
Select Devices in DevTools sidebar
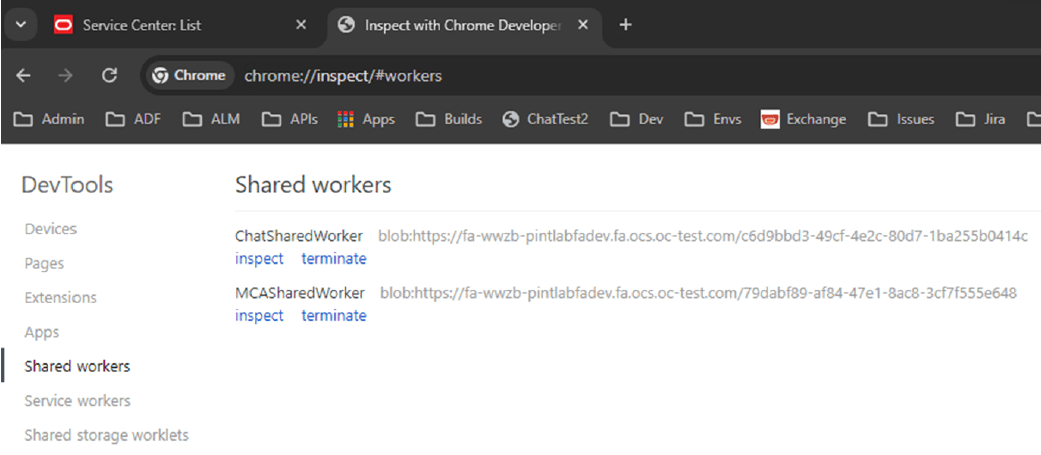coord(50,228)
